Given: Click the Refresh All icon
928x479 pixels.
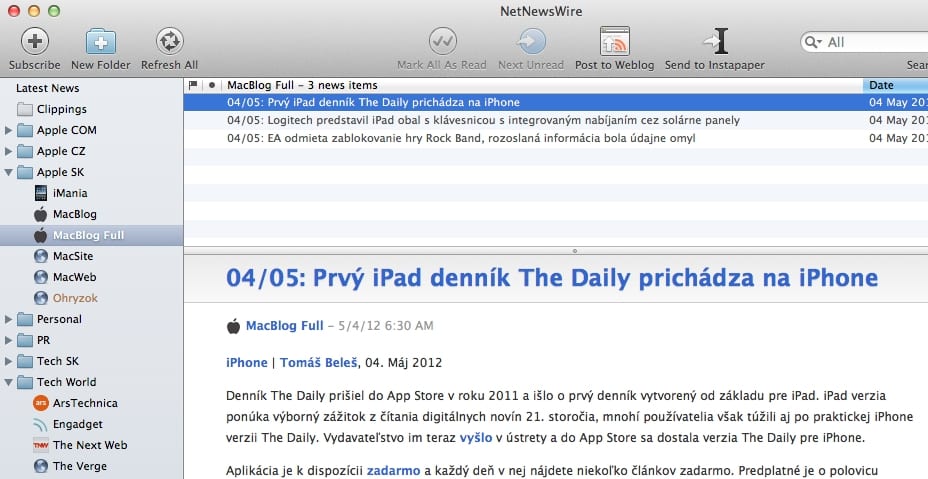Looking at the screenshot, I should click(169, 41).
